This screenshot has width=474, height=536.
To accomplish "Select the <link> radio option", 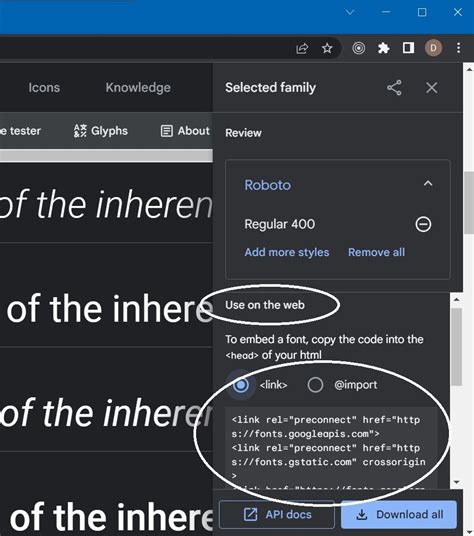I will [x=241, y=385].
